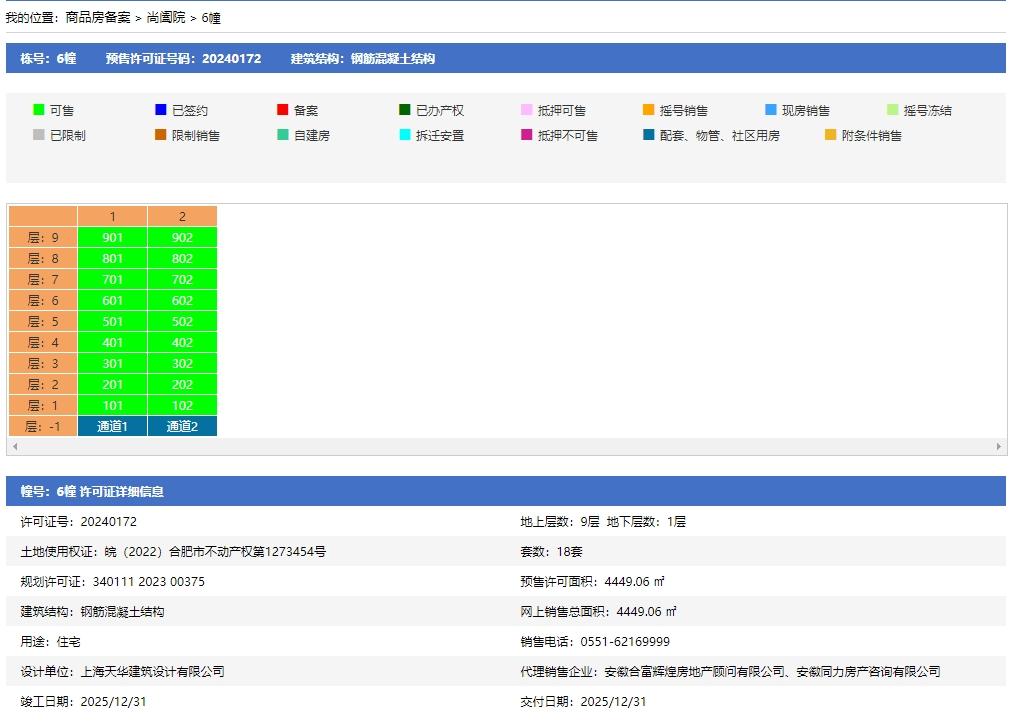The width and height of the screenshot is (1010, 728).
Task: Open unit 601
Action: [x=112, y=300]
